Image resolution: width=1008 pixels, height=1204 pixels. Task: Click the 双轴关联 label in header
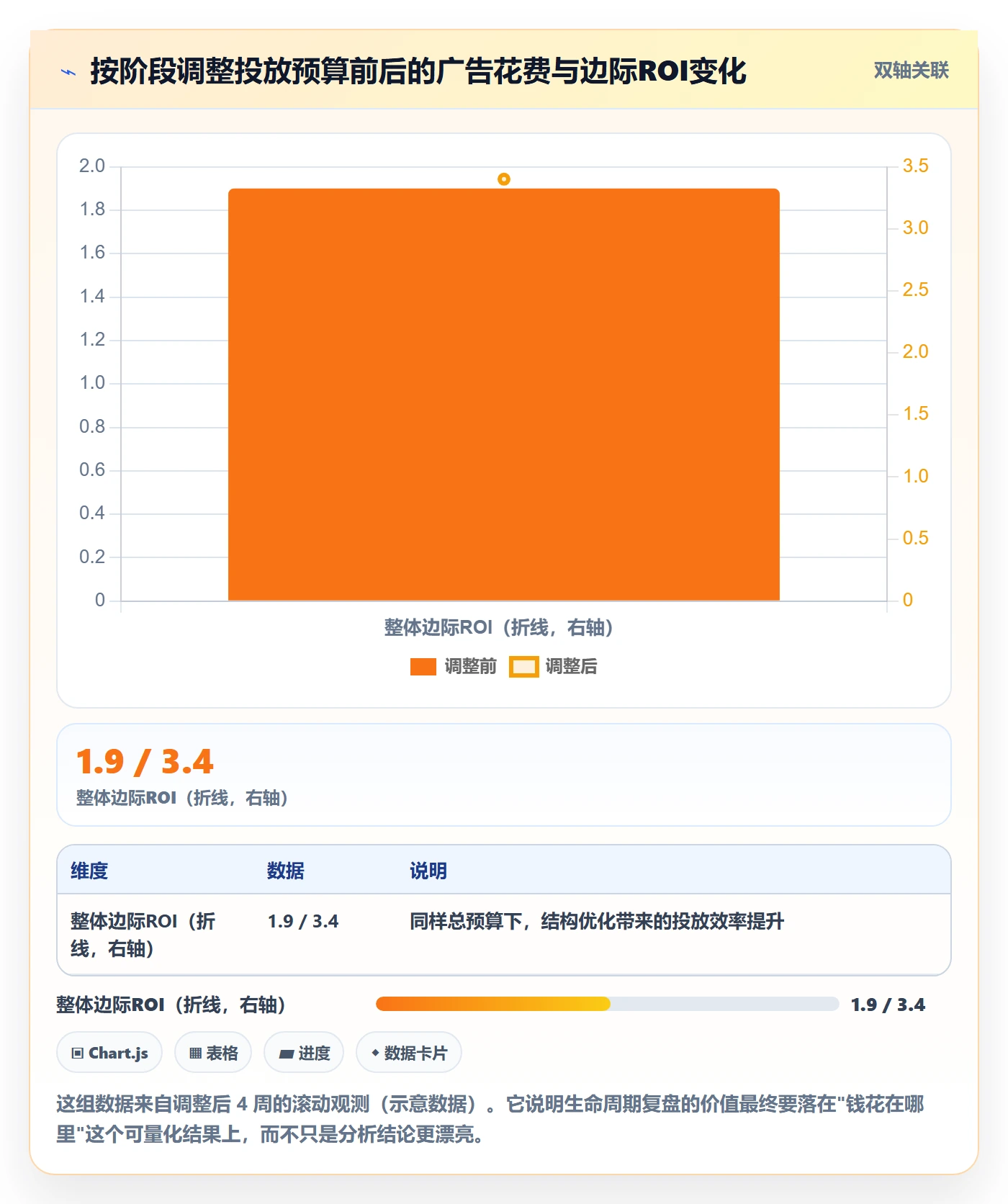tap(911, 70)
